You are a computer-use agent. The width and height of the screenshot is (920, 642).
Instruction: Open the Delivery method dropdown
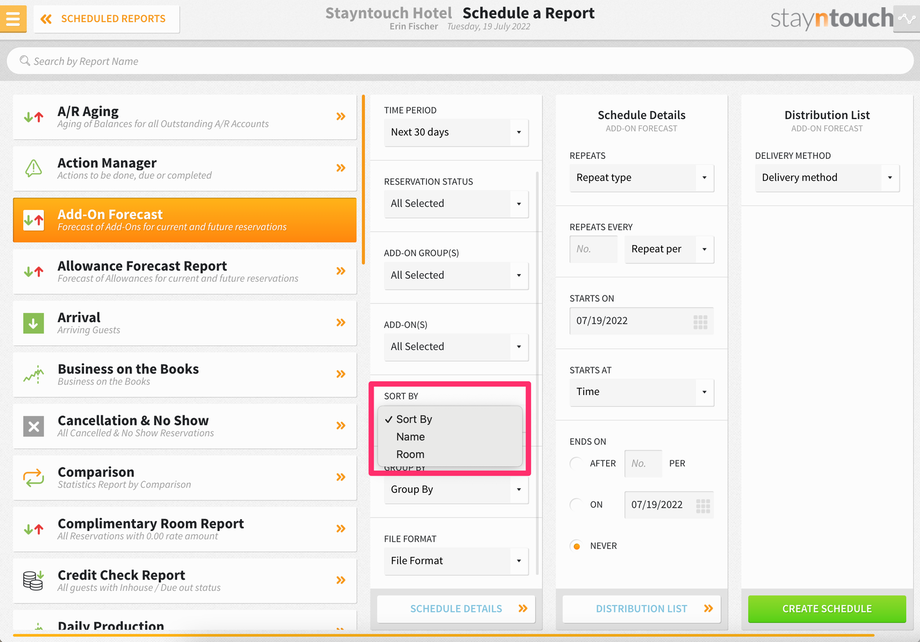[x=827, y=178]
